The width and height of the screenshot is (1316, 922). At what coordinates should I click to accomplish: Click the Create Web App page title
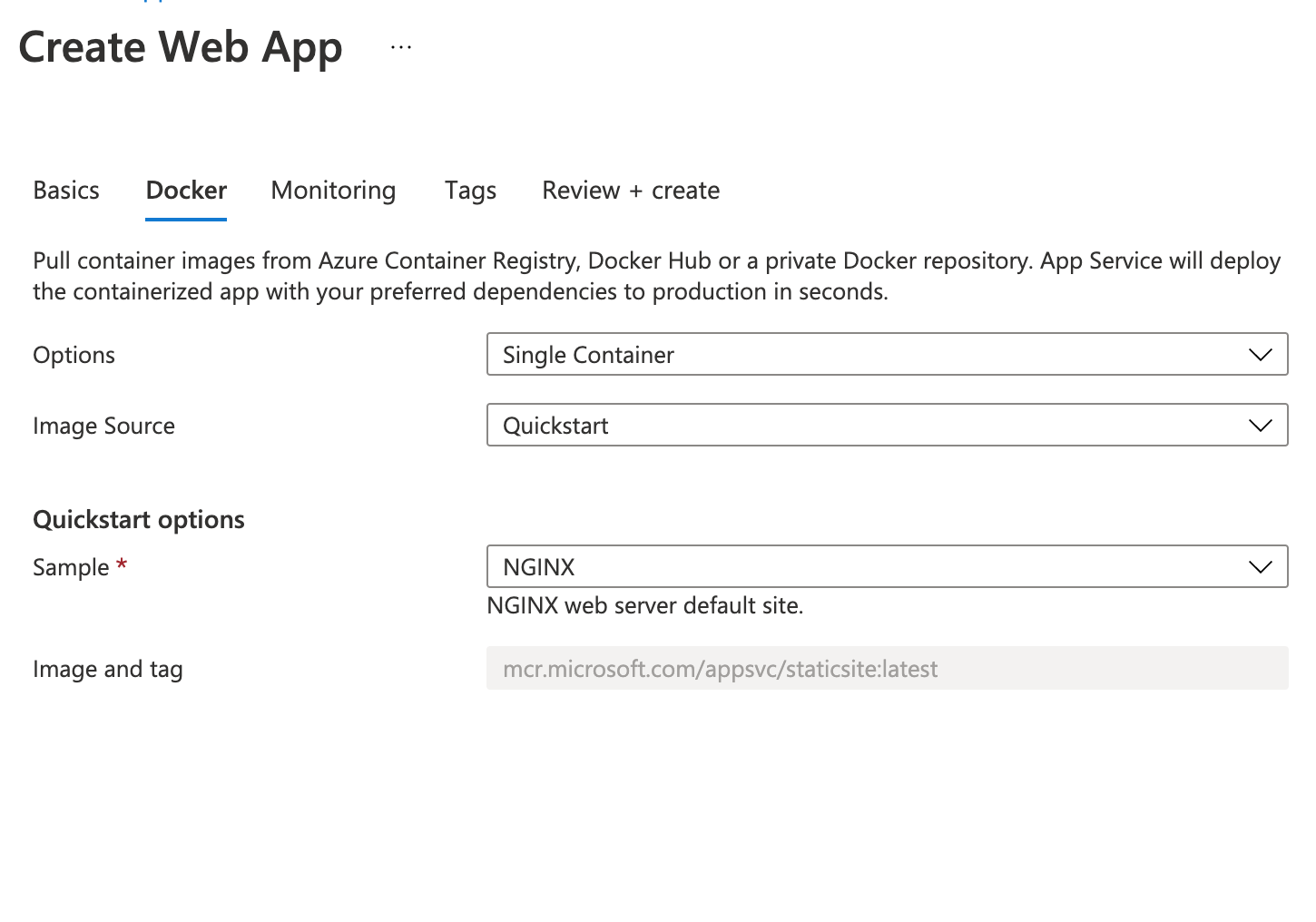(181, 47)
